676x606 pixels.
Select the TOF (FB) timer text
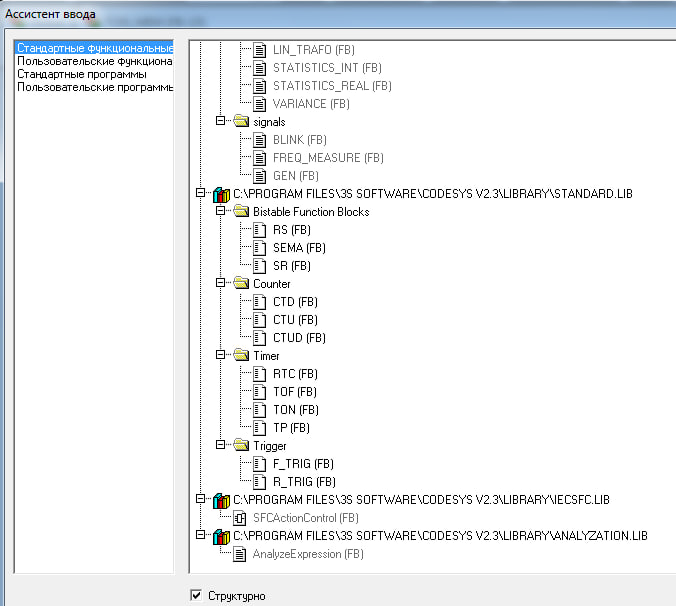(295, 392)
